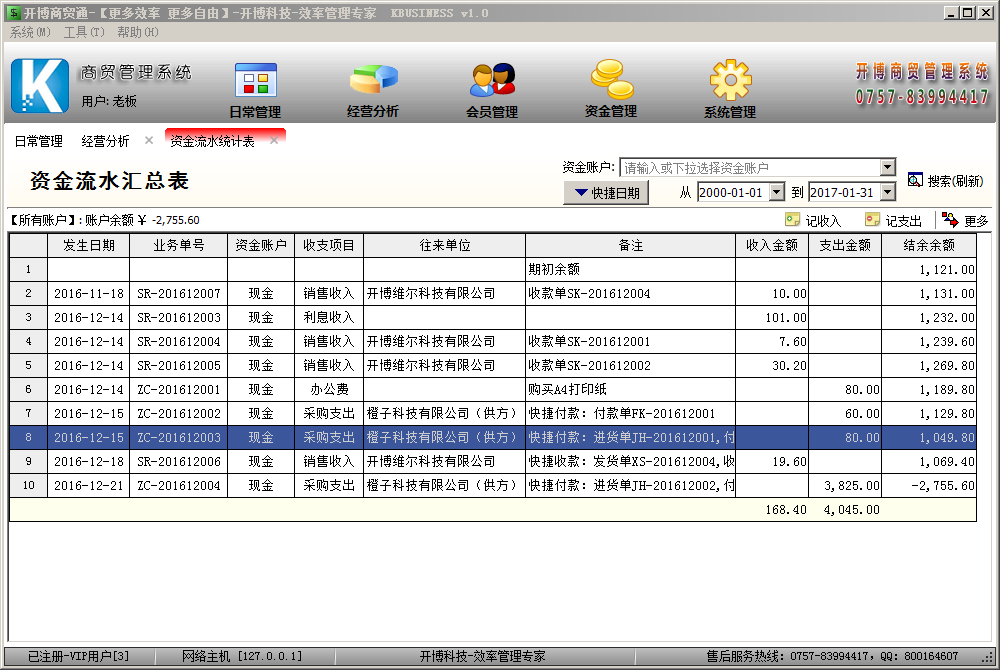1000x670 pixels.
Task: Click the total expense 4,045.00
Action: 851,510
